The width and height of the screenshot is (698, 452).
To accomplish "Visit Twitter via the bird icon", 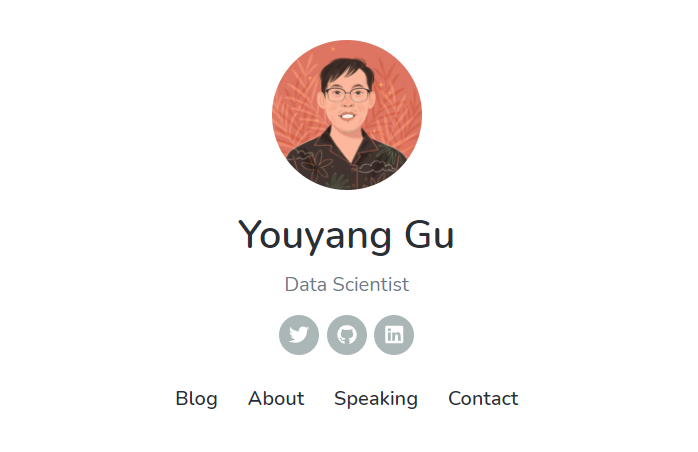I will pos(299,335).
